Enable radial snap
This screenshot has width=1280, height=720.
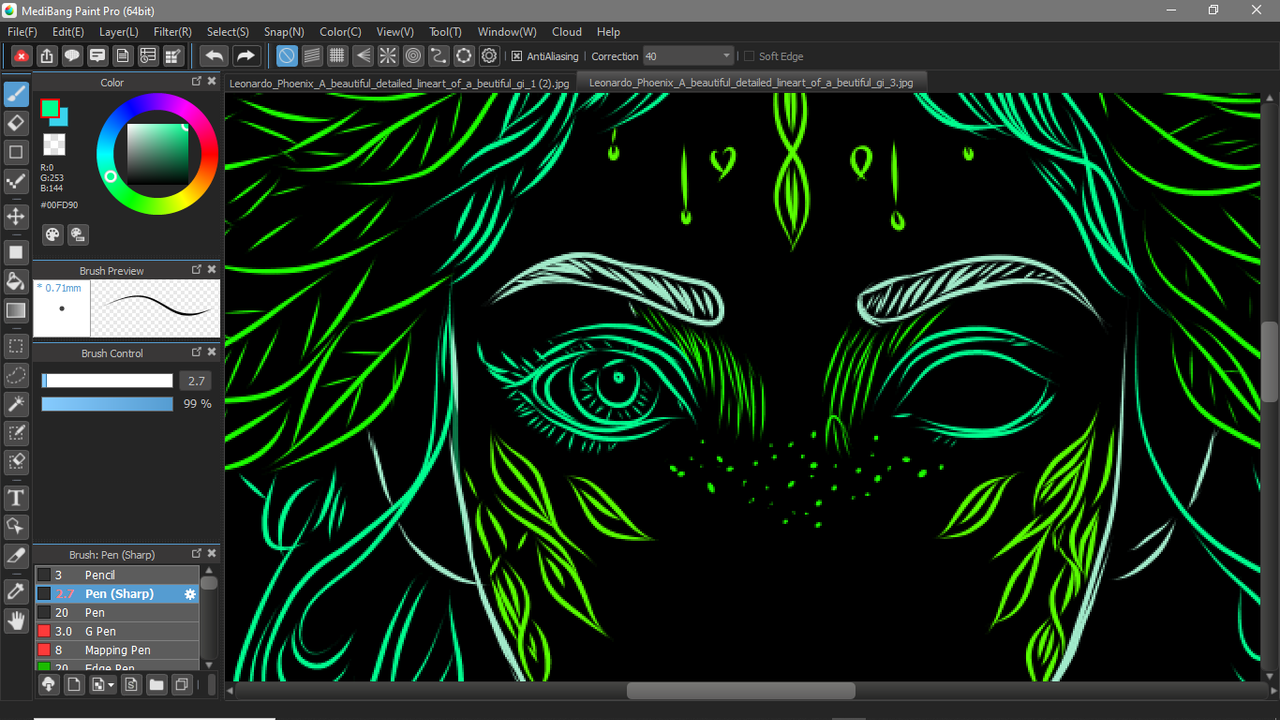(388, 56)
